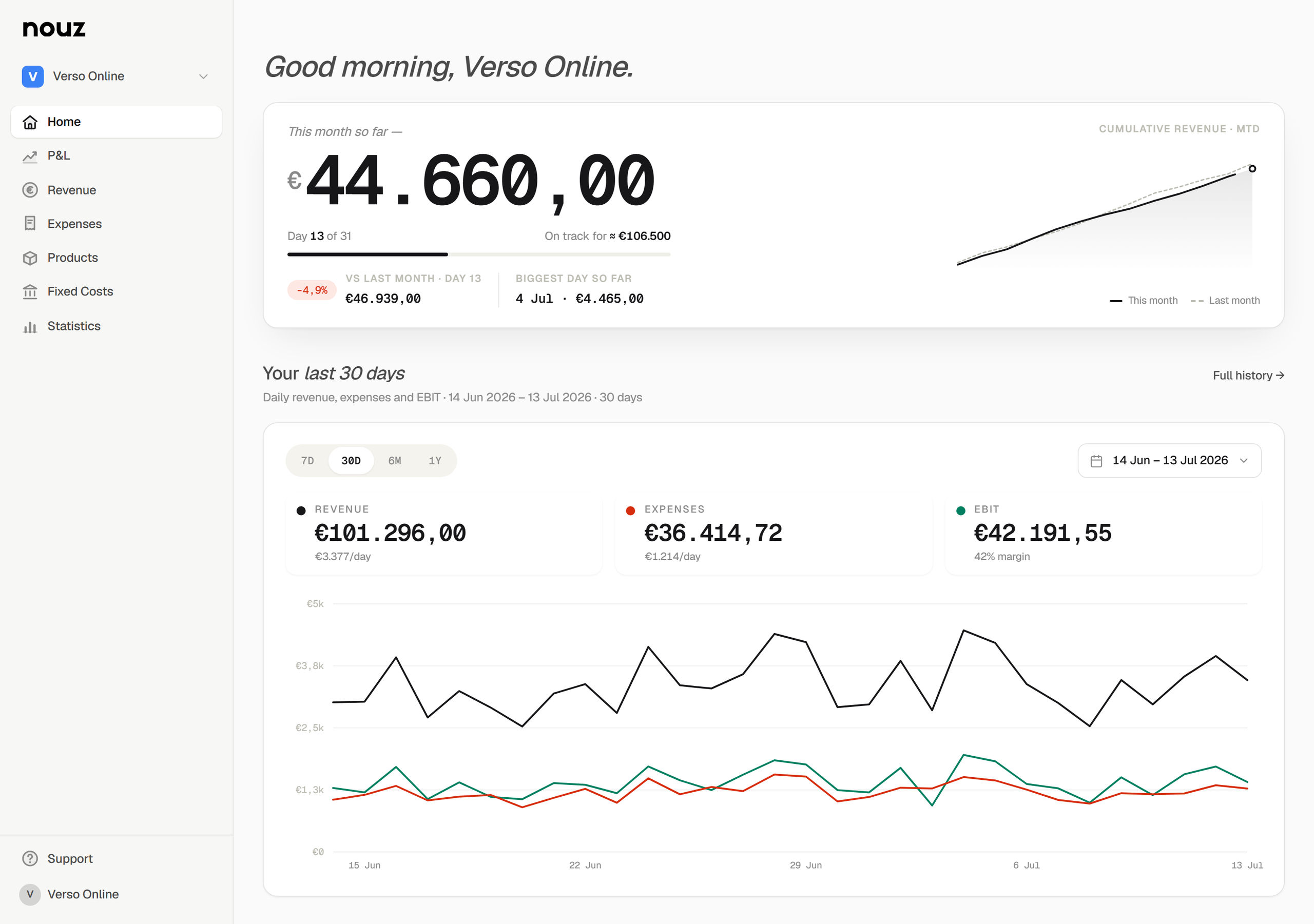Click the blue V workspace avatar
Image resolution: width=1314 pixels, height=924 pixels.
click(33, 76)
